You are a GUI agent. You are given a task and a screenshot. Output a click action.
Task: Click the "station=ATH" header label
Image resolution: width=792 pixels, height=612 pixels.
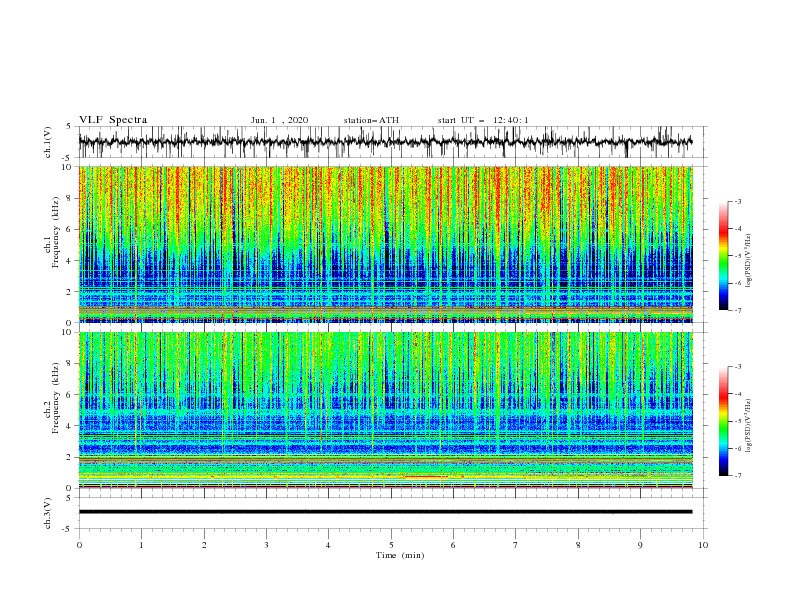(x=371, y=120)
